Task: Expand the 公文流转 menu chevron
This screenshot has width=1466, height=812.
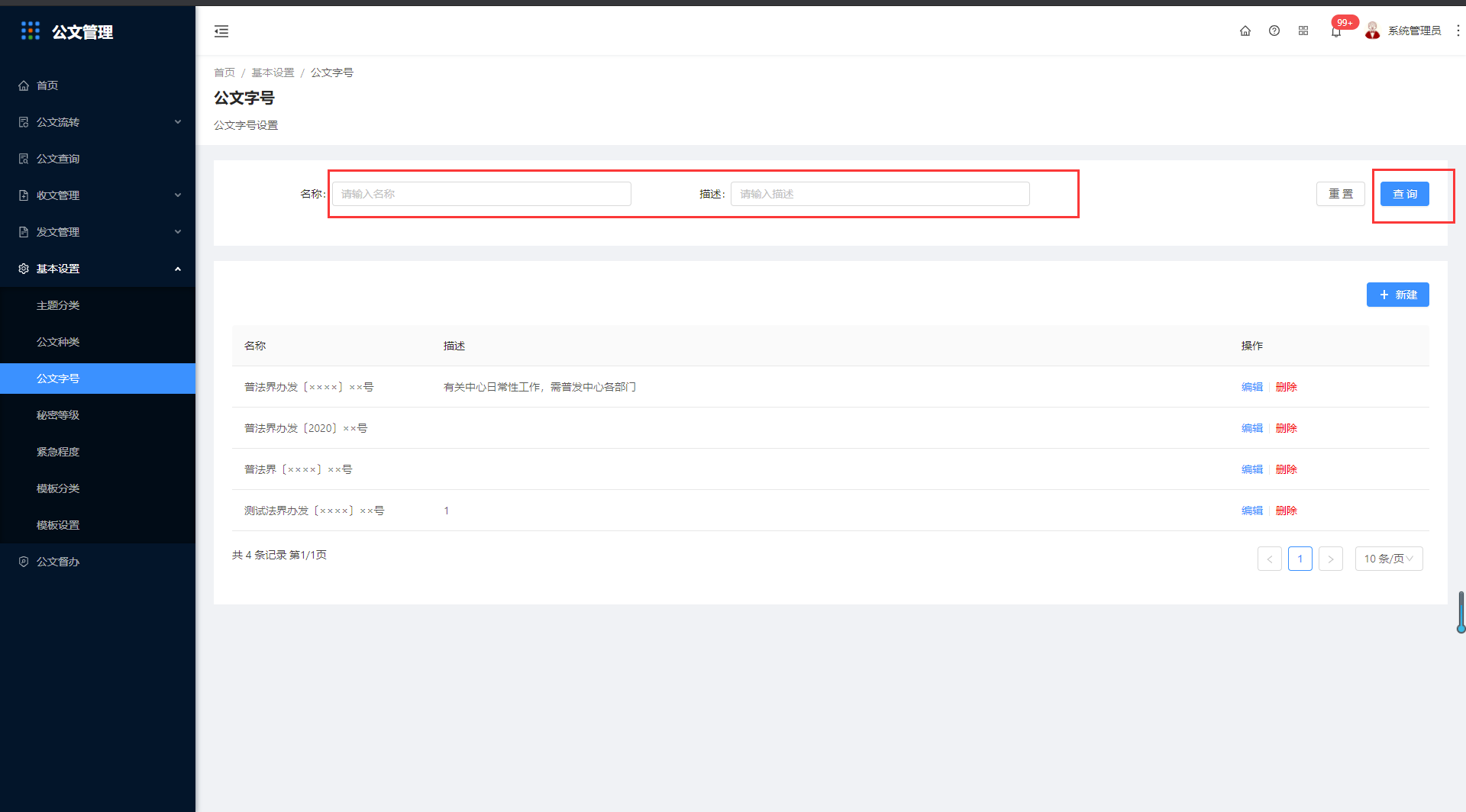Action: click(x=178, y=122)
